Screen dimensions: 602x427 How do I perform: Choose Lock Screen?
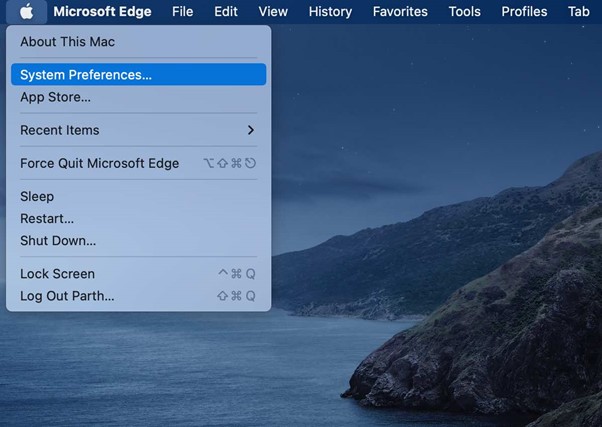[139, 274]
